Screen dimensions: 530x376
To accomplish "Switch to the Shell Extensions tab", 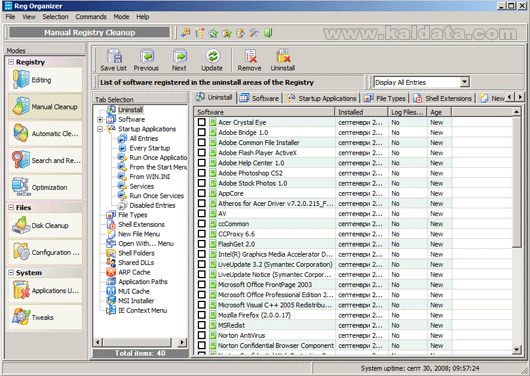I will click(x=443, y=98).
